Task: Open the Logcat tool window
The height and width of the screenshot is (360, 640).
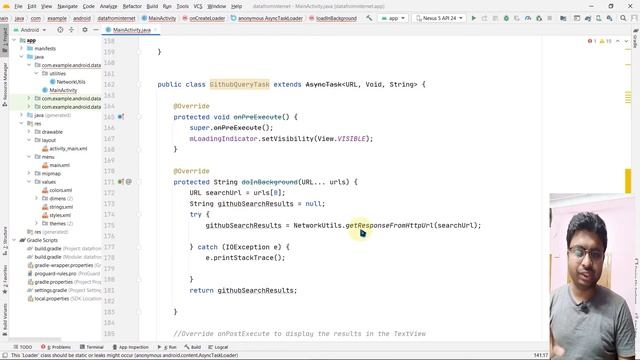Action: 218,347
